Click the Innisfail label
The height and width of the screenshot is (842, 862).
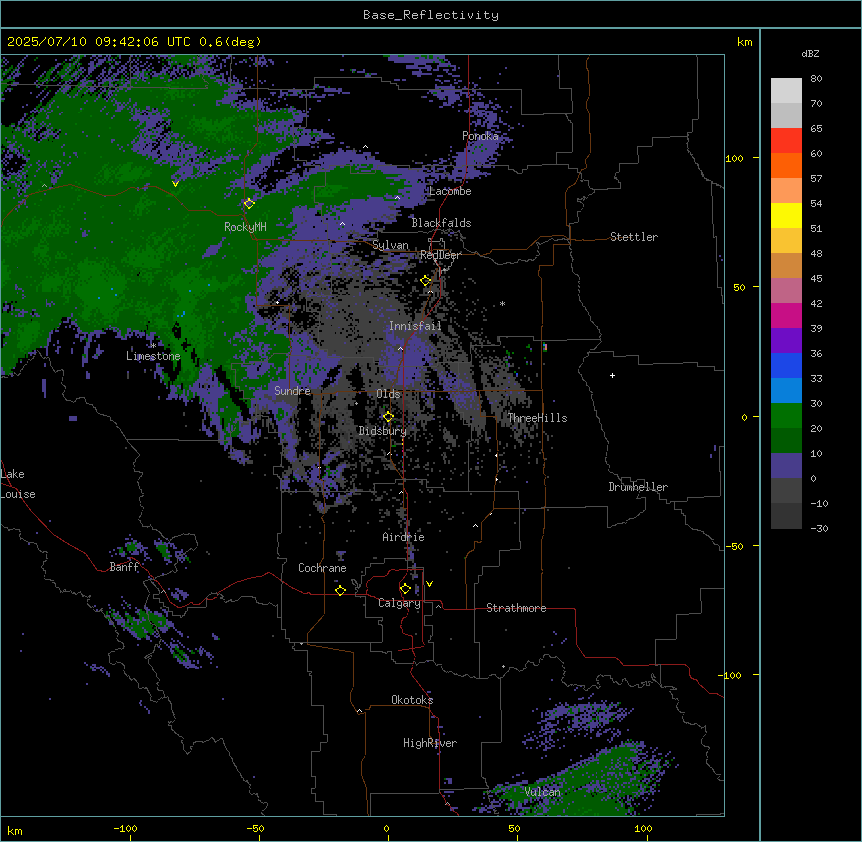pyautogui.click(x=415, y=326)
